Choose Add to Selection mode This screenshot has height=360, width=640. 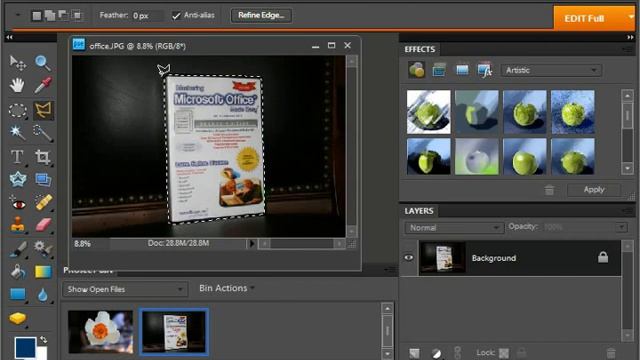50,16
